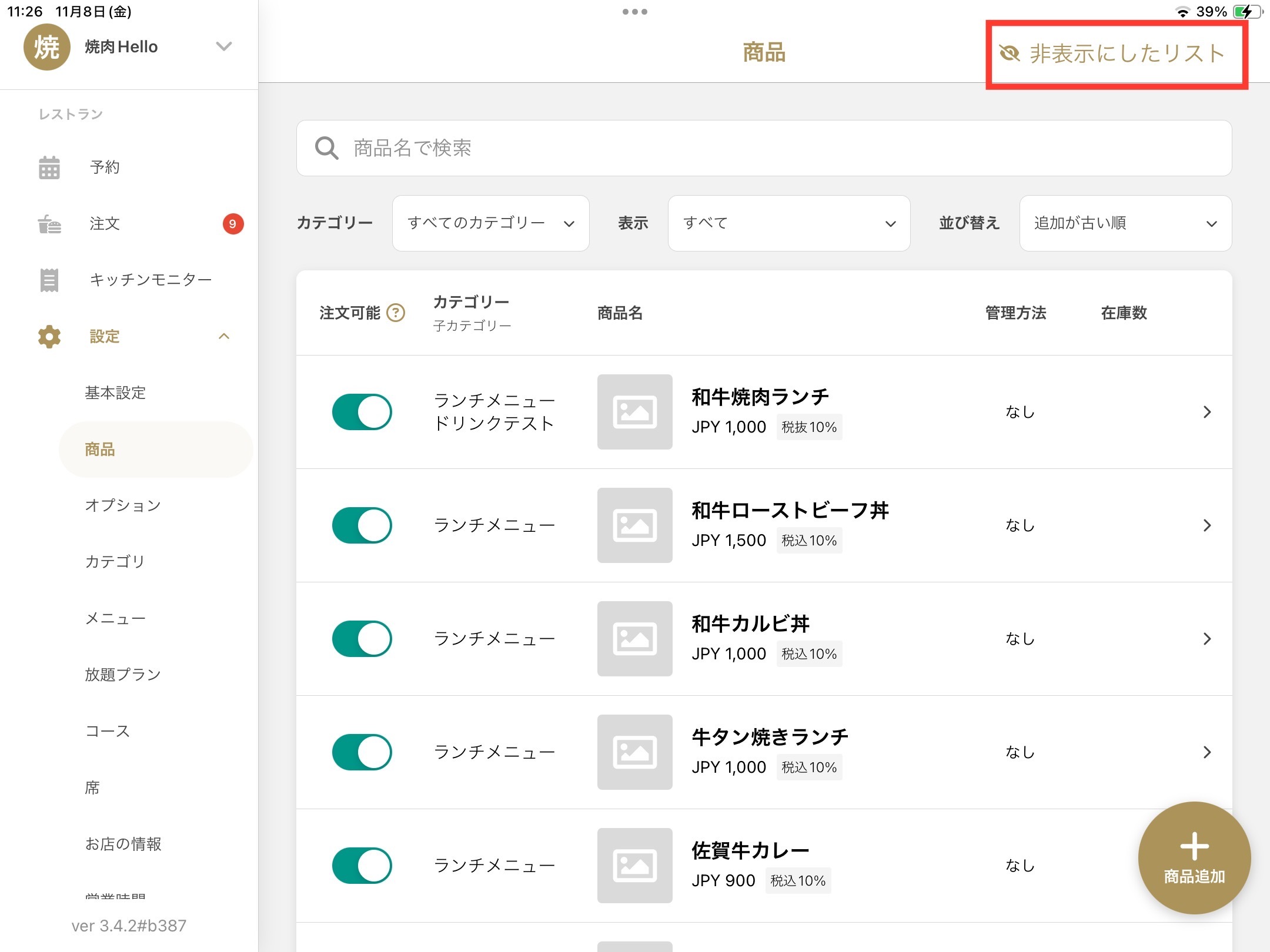This screenshot has height=952, width=1270.
Task: Open オプション in the sidebar
Action: (123, 505)
